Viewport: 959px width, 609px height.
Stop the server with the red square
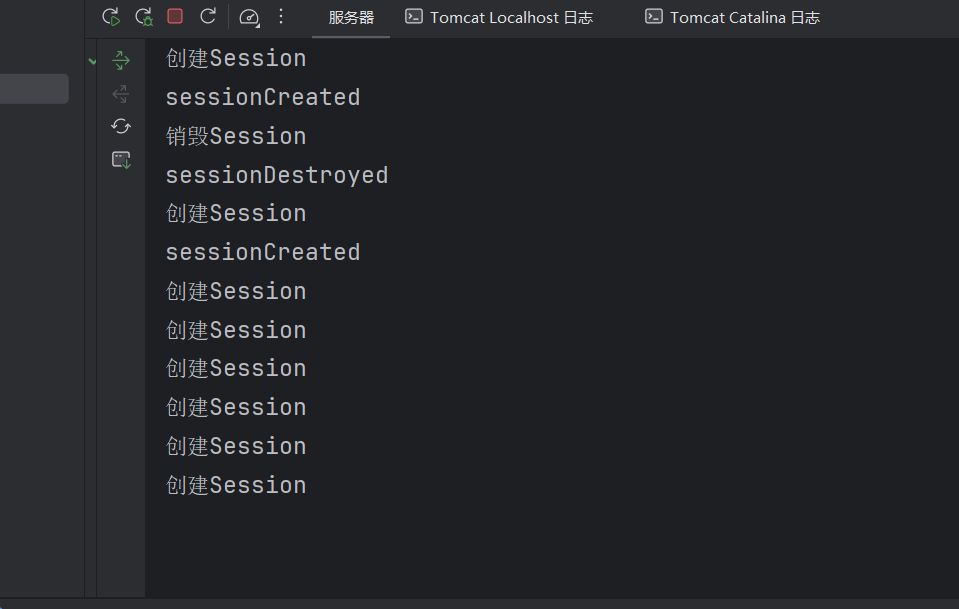(175, 16)
